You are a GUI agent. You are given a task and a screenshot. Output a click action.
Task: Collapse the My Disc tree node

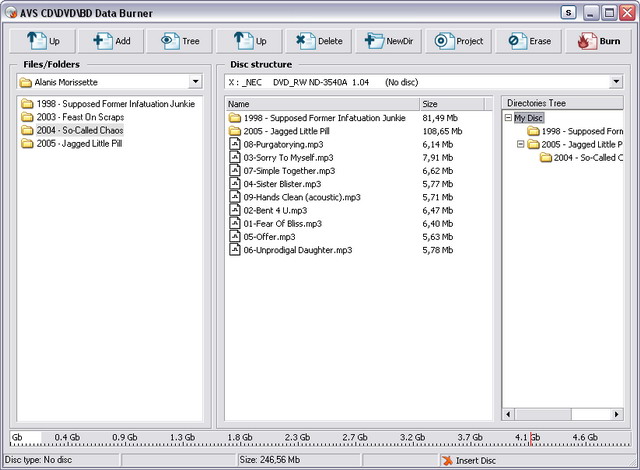tap(508, 118)
